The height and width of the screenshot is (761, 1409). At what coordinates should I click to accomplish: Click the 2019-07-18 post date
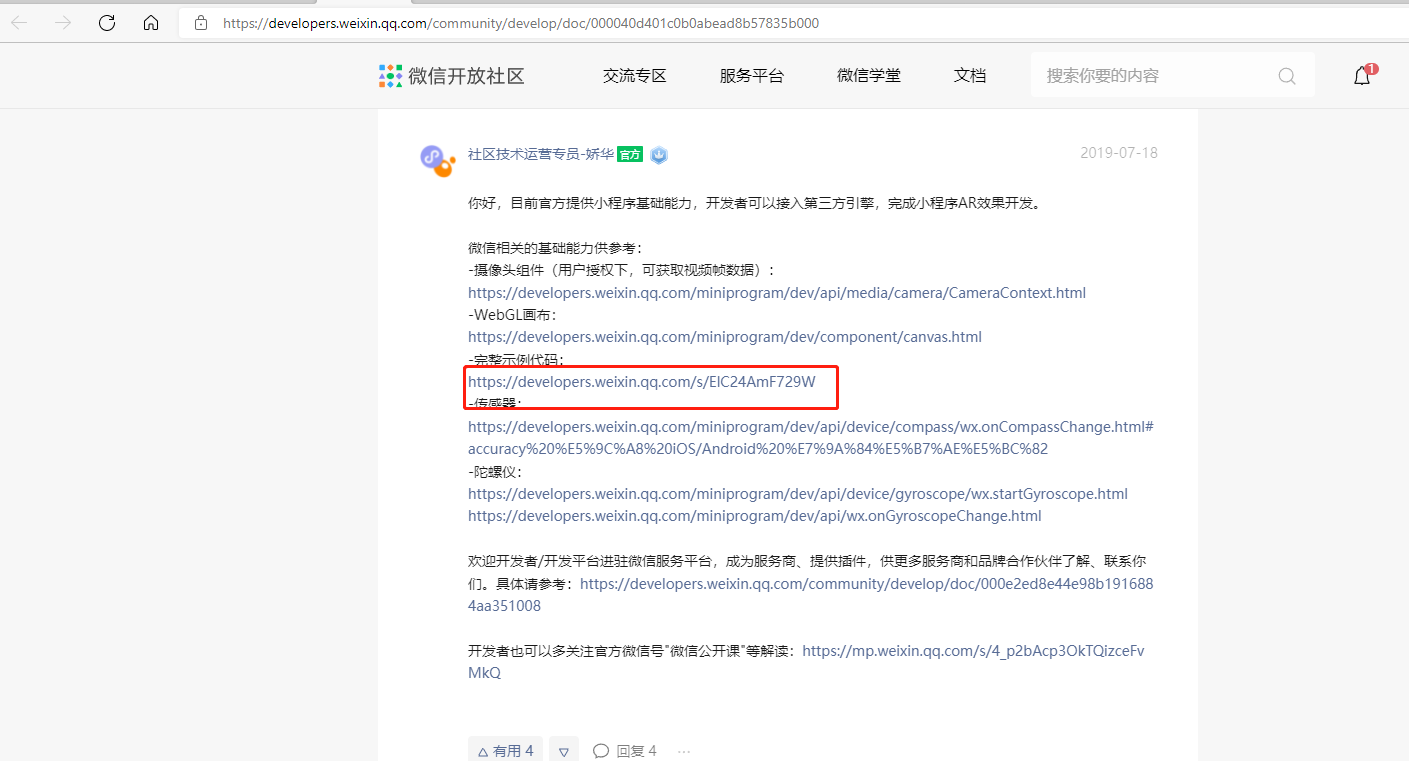click(x=1119, y=153)
